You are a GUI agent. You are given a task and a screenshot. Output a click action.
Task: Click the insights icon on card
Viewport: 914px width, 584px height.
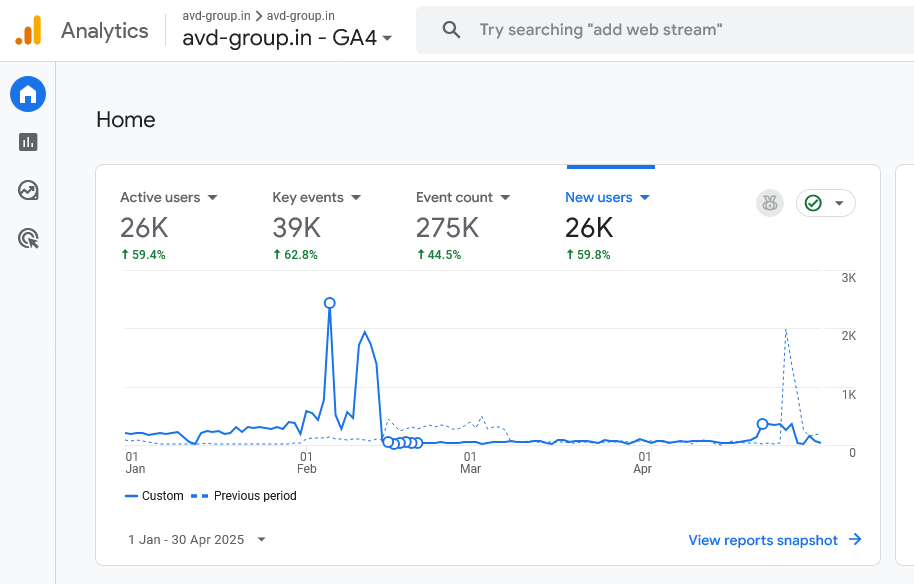[x=769, y=204]
